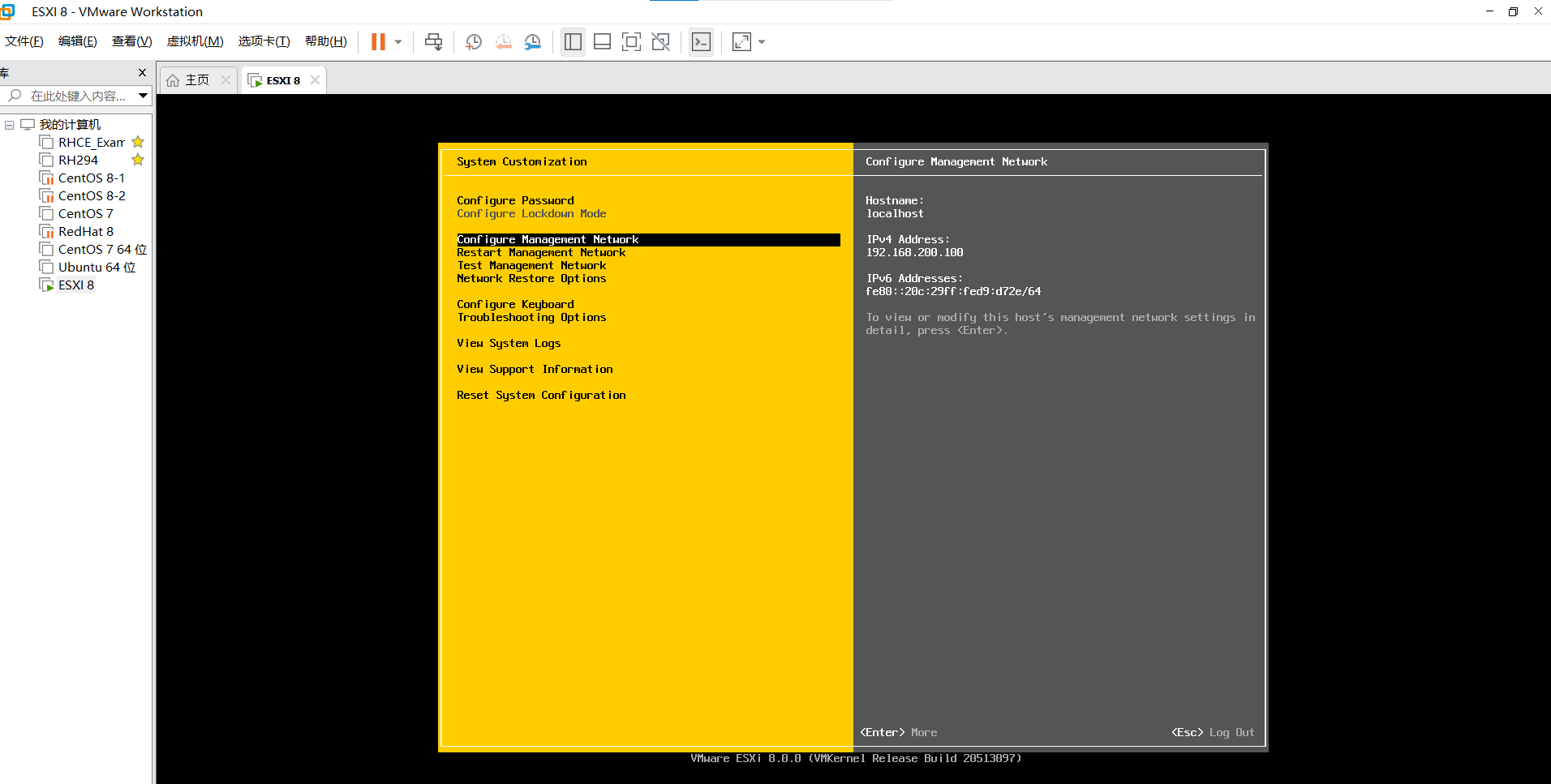Toggle the thumbnail bar icon

point(602,42)
